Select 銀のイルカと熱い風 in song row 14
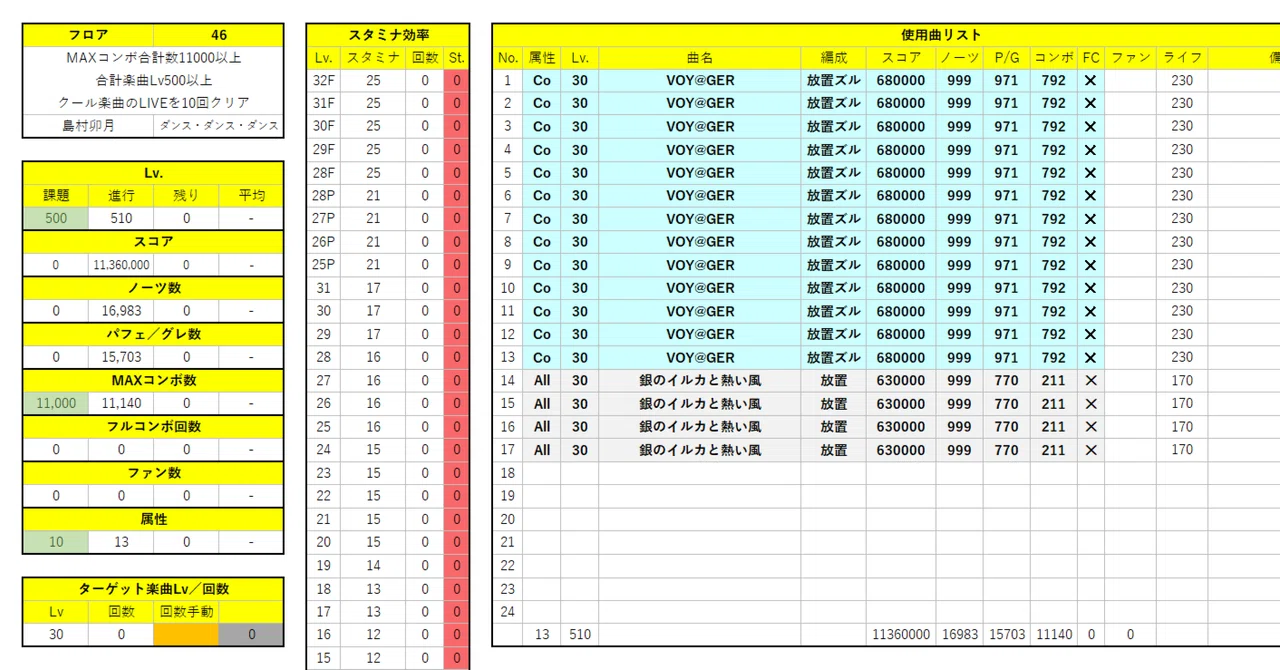The image size is (1280, 670). pyautogui.click(x=700, y=380)
